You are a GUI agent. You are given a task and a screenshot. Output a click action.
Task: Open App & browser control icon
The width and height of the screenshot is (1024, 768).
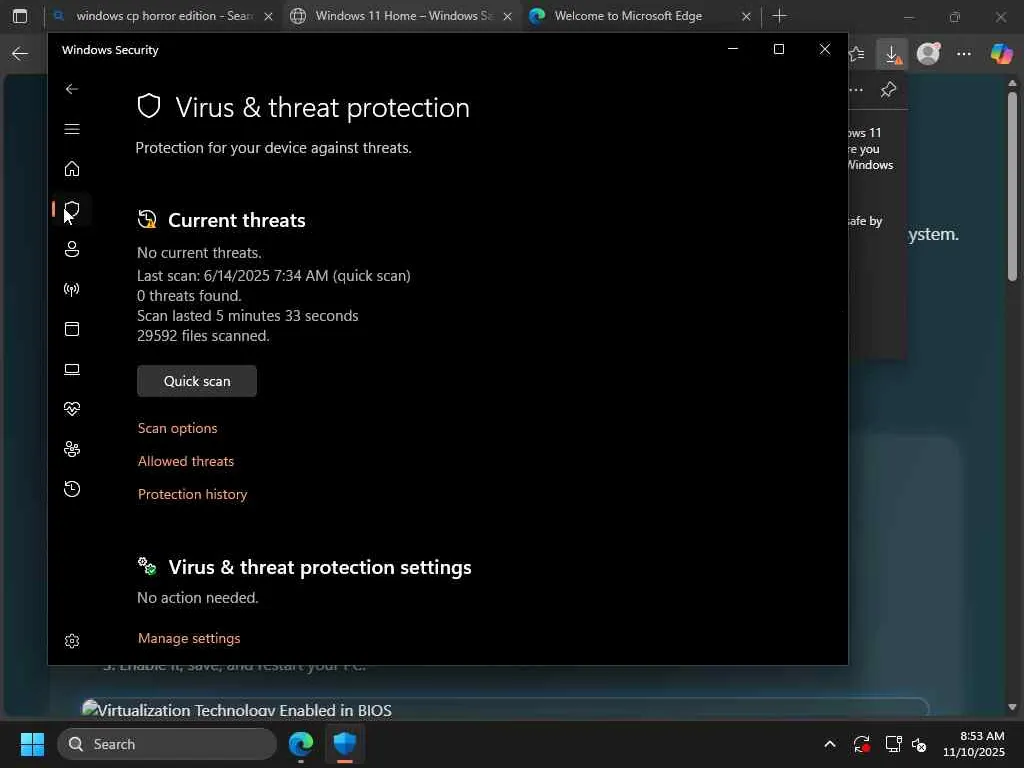pyautogui.click(x=72, y=328)
